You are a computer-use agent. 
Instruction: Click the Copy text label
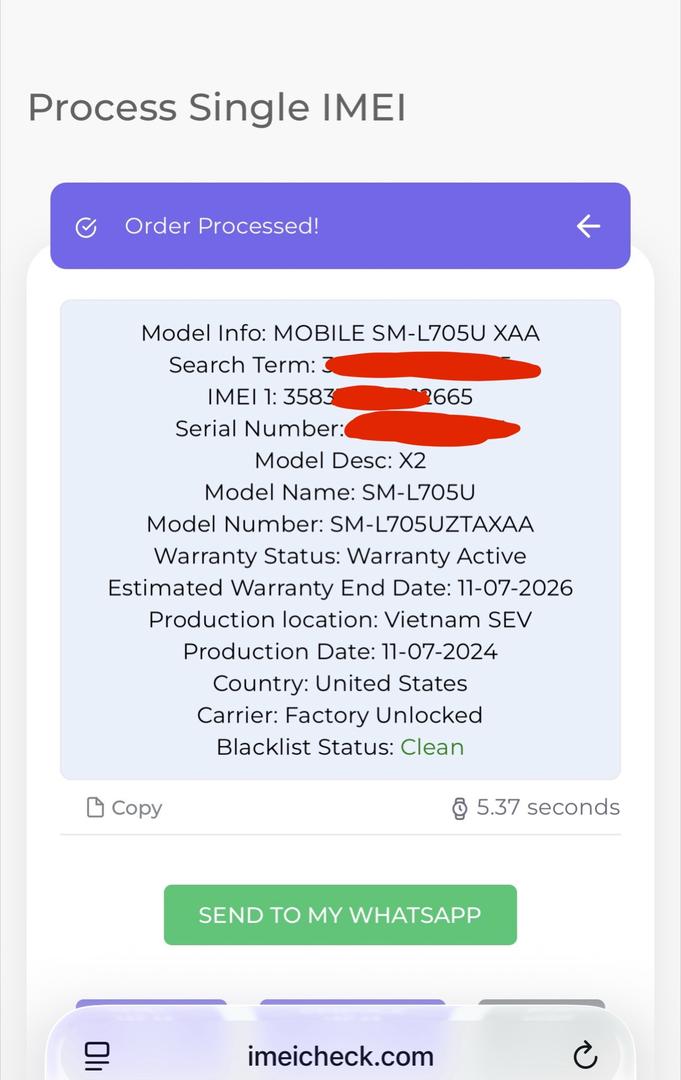point(136,808)
